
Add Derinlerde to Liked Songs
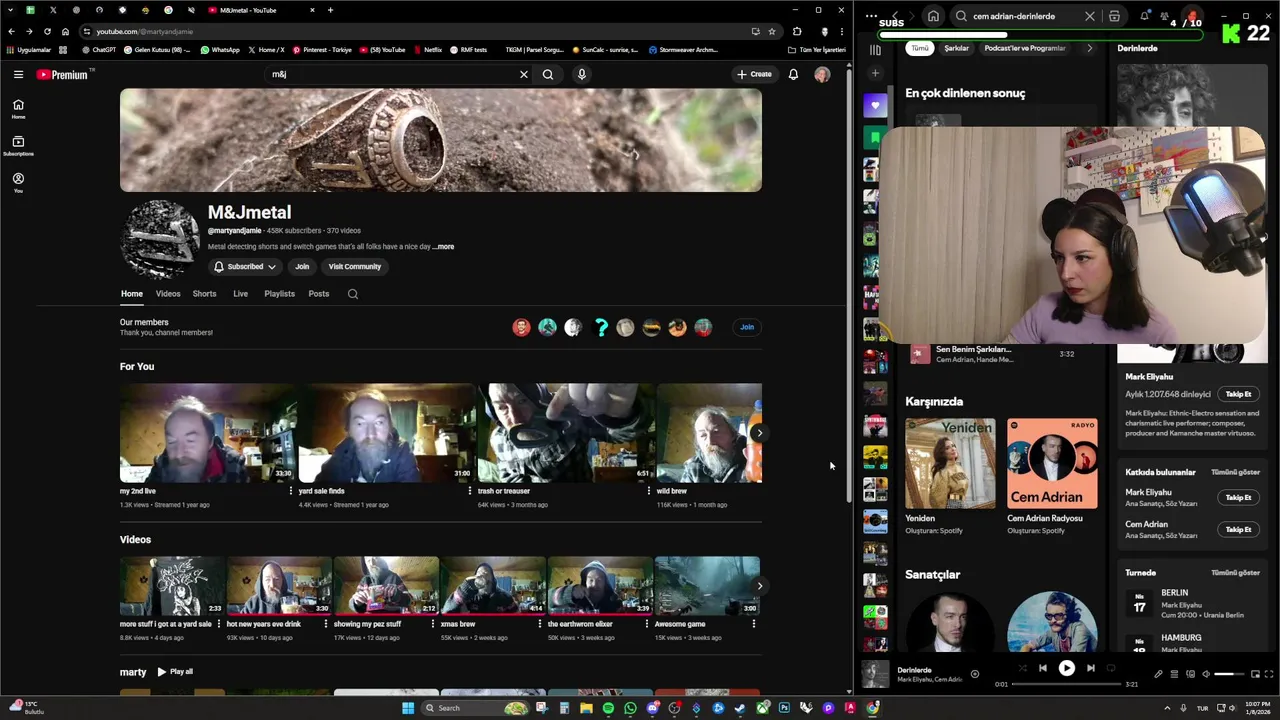pos(975,674)
